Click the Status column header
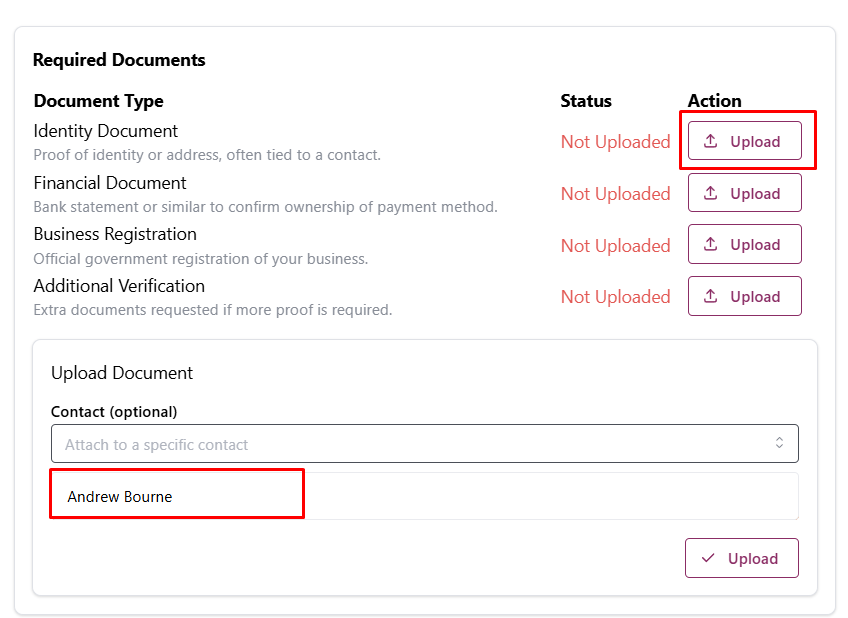 (x=586, y=101)
